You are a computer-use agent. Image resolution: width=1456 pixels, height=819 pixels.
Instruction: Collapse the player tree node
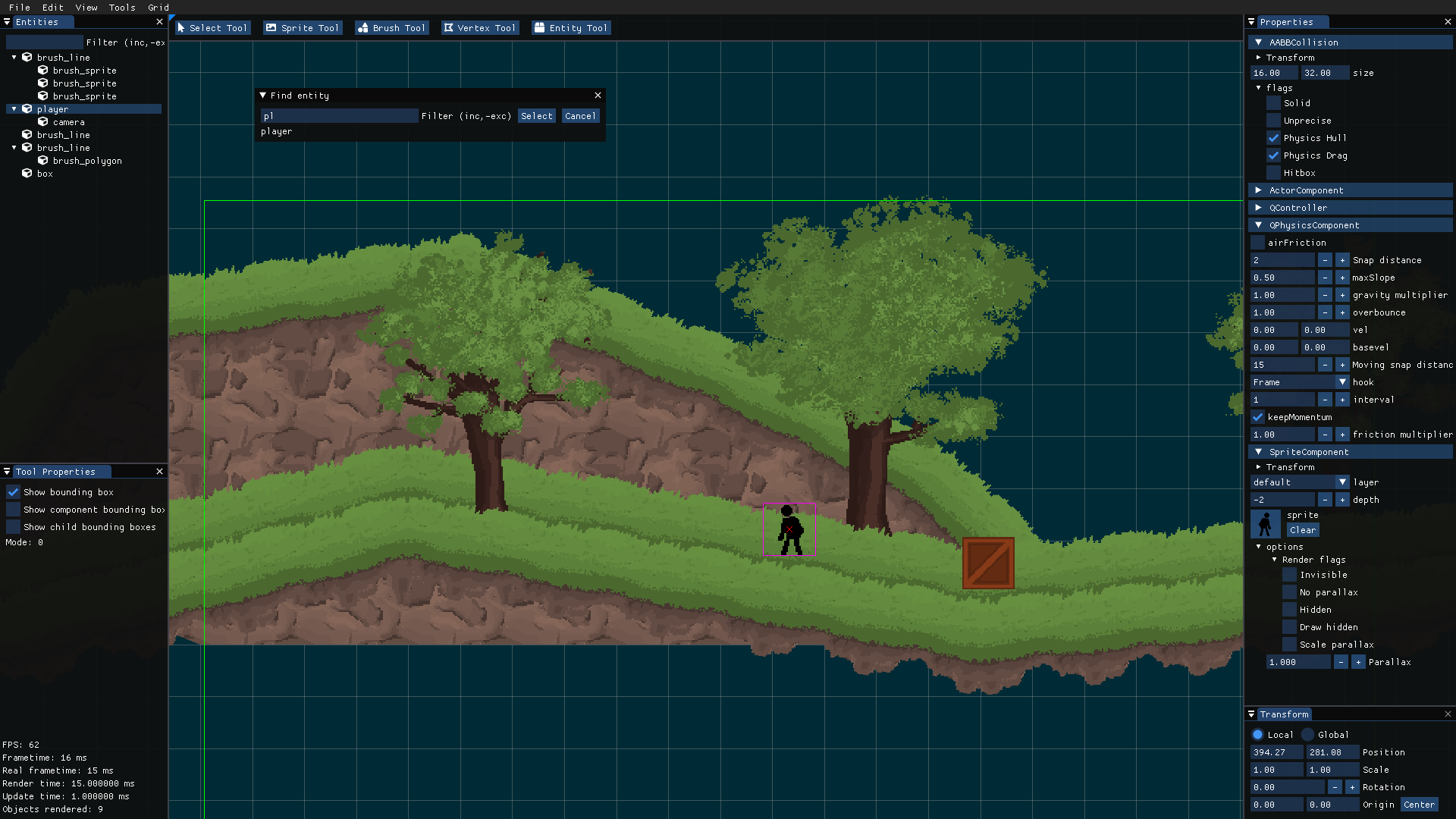pos(14,109)
